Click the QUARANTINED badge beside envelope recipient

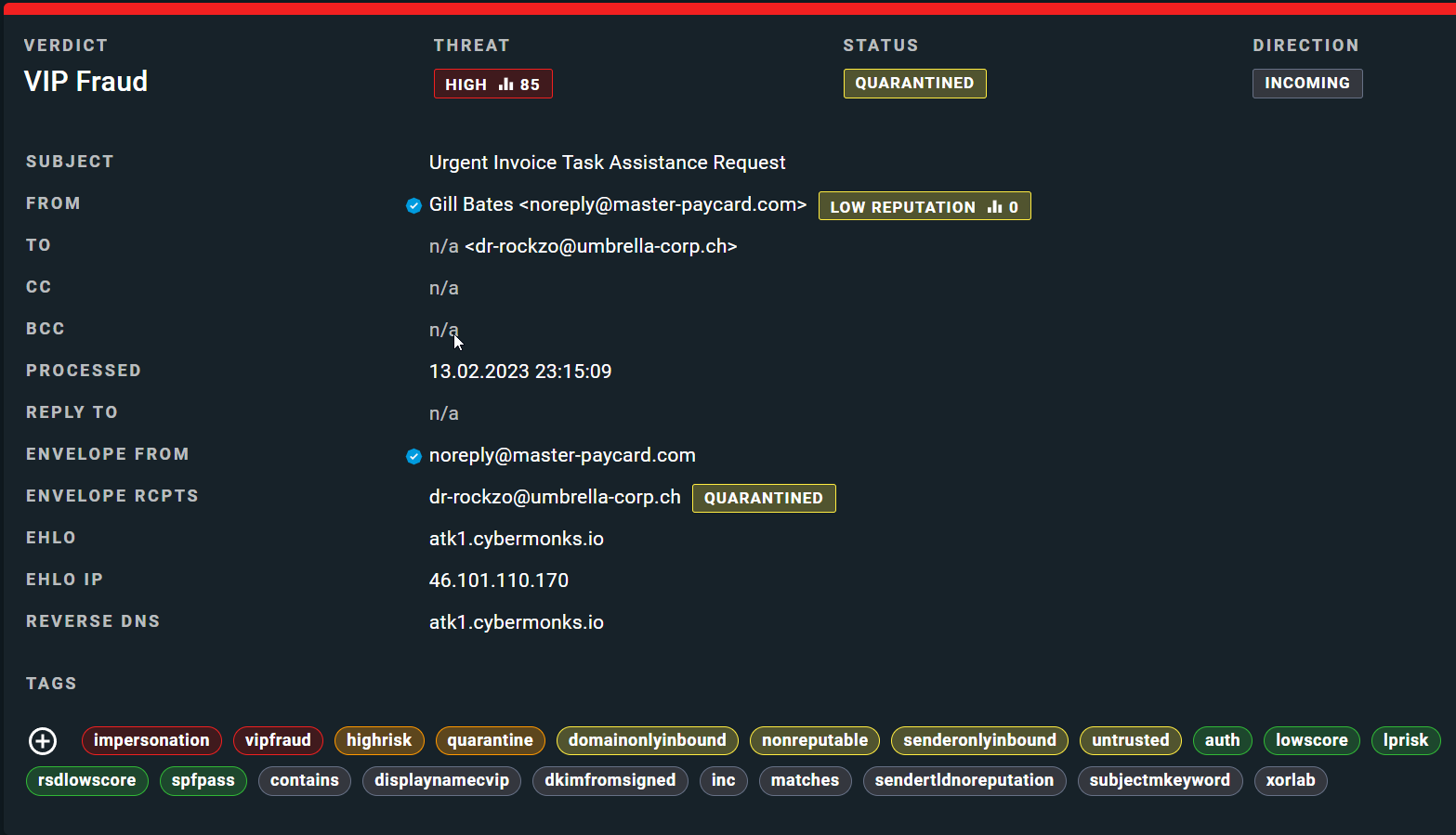764,498
